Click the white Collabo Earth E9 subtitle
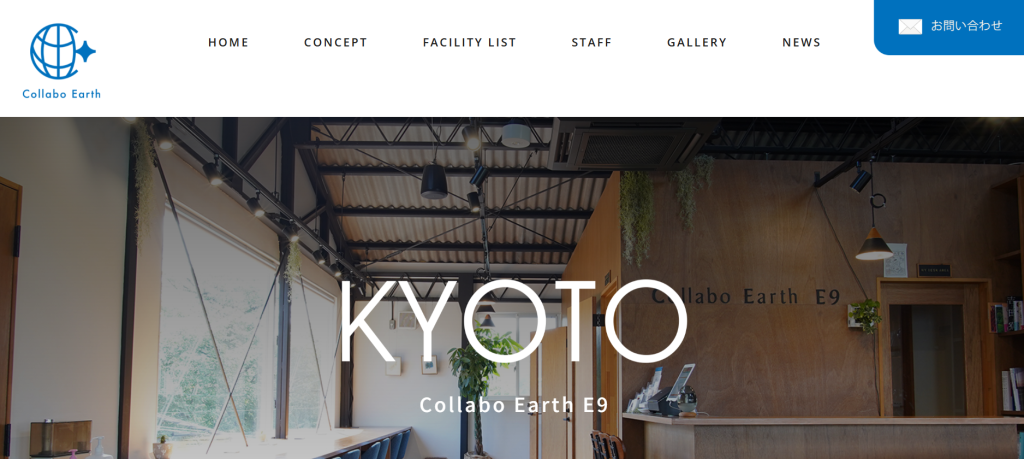The height and width of the screenshot is (459, 1024). [x=514, y=405]
